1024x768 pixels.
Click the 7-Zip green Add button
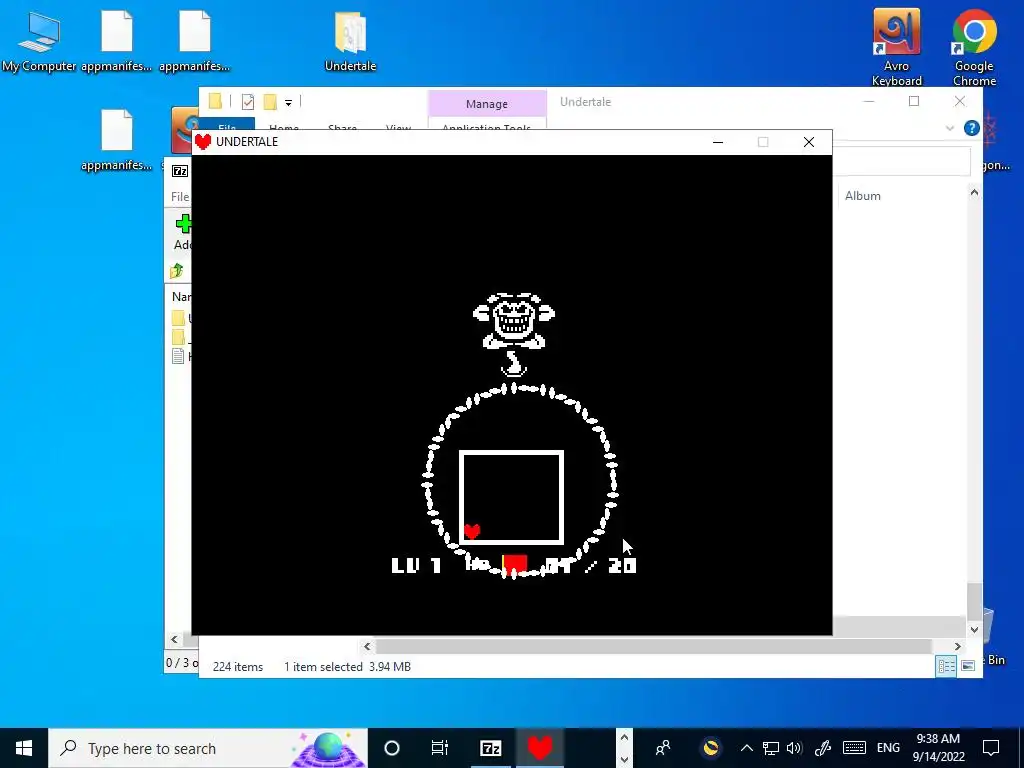(184, 224)
